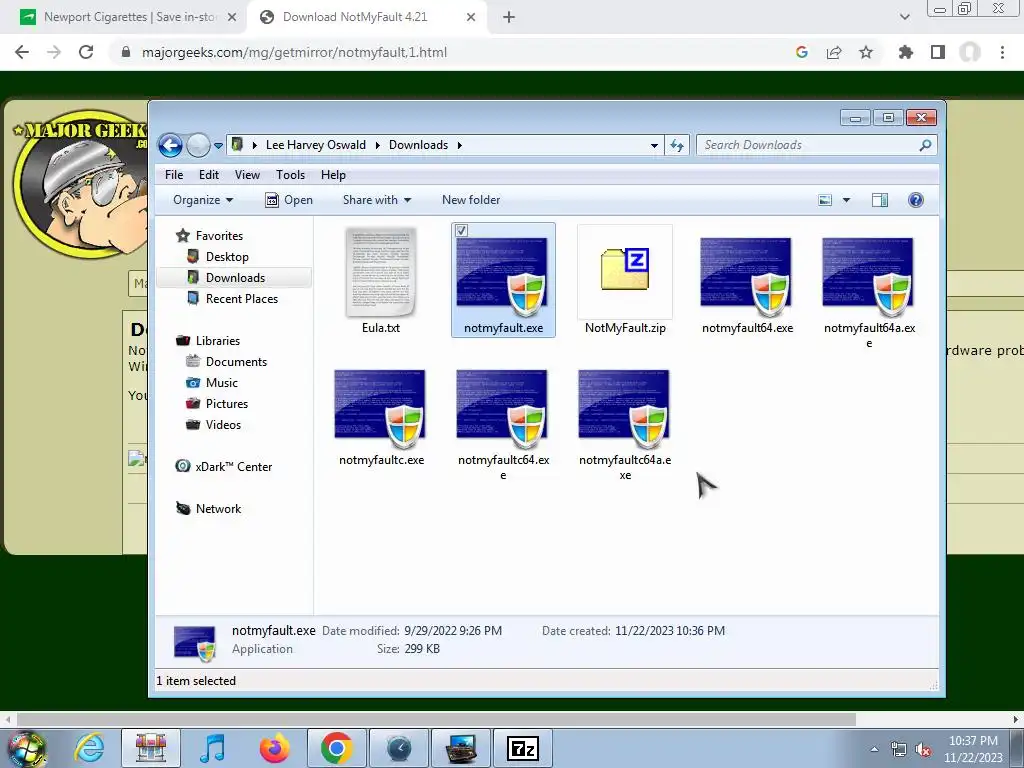This screenshot has width=1024, height=768.
Task: Open Documents library in navigation pane
Action: pyautogui.click(x=227, y=362)
